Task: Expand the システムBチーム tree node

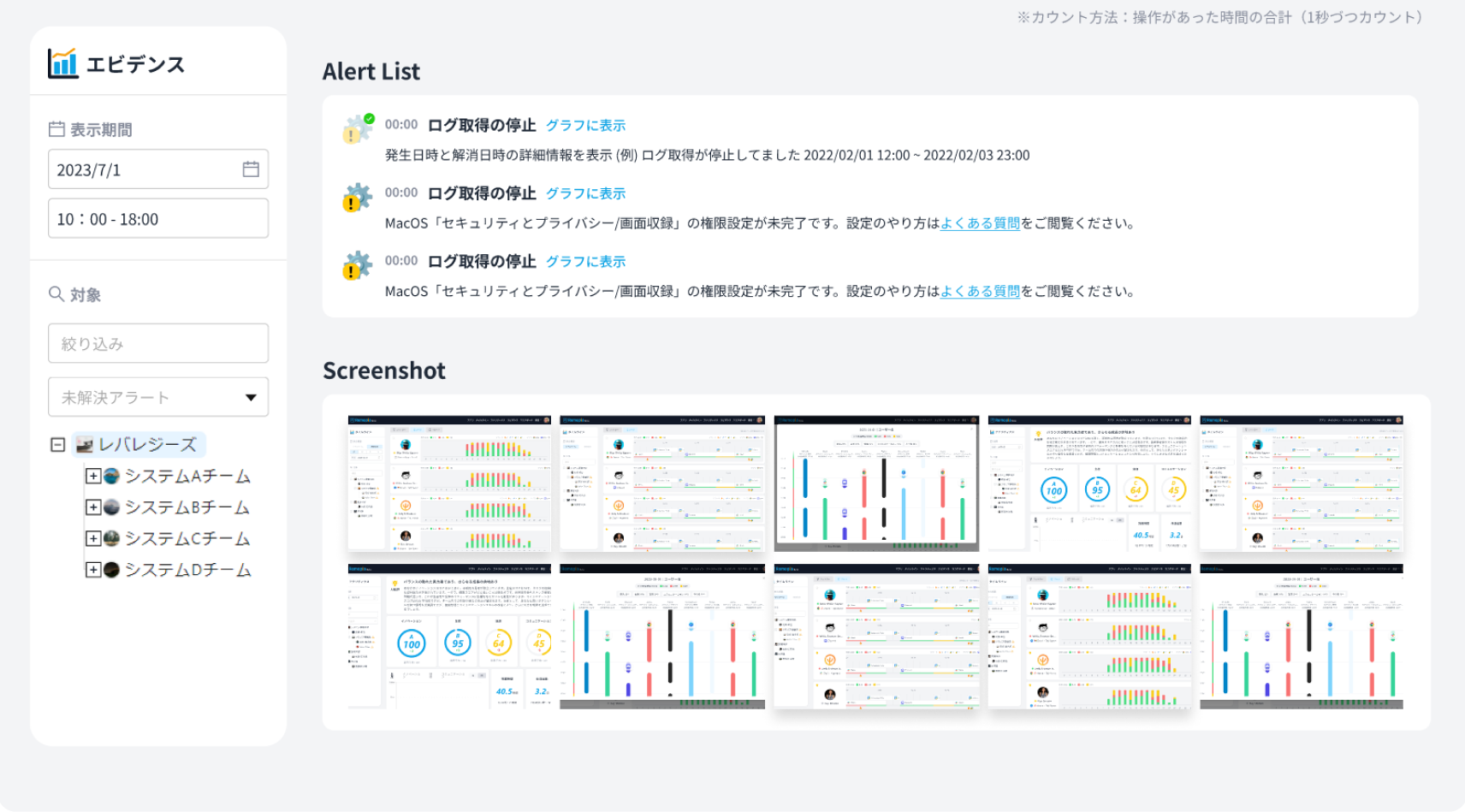Action: click(93, 507)
